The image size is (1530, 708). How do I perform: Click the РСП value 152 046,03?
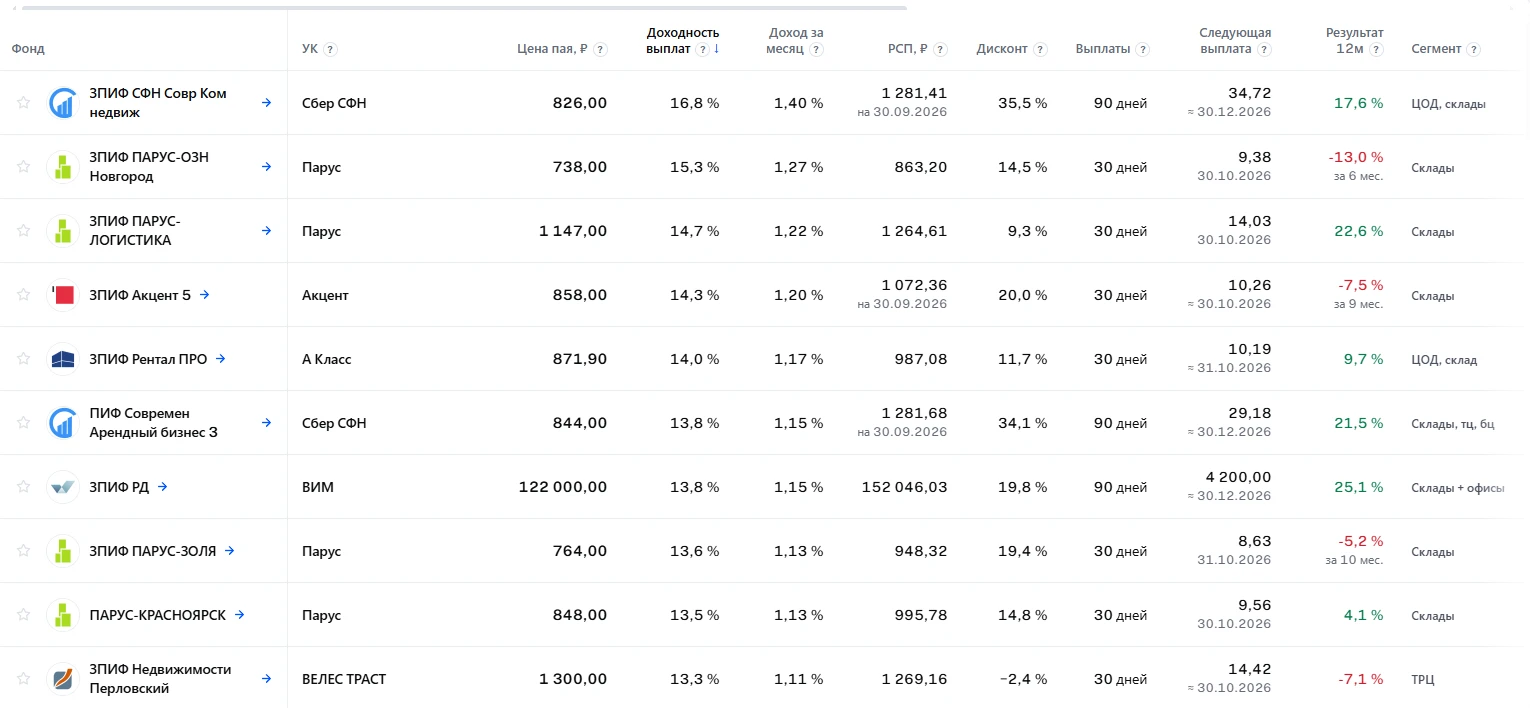coord(904,487)
